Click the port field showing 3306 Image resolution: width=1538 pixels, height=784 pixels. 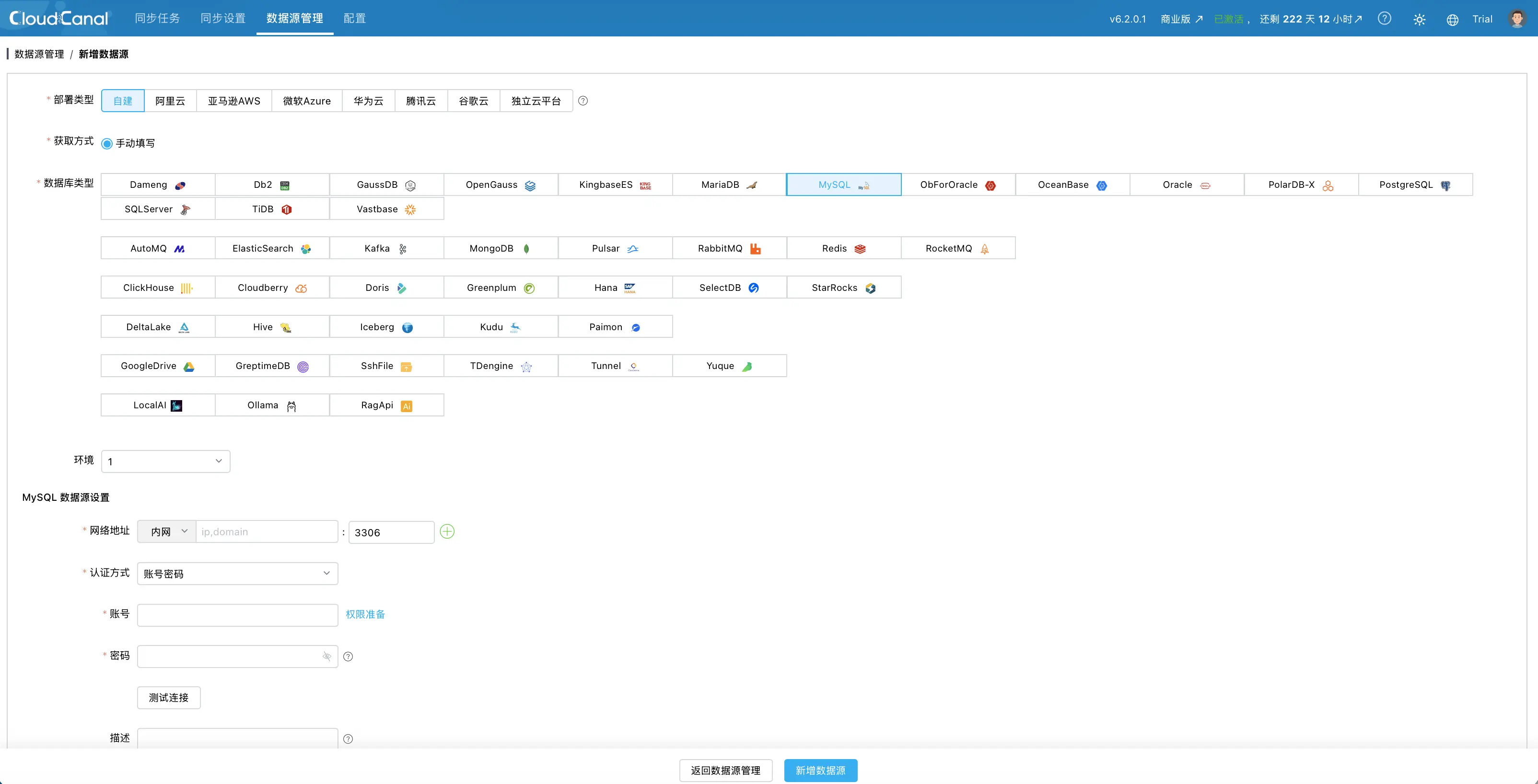[x=392, y=532]
